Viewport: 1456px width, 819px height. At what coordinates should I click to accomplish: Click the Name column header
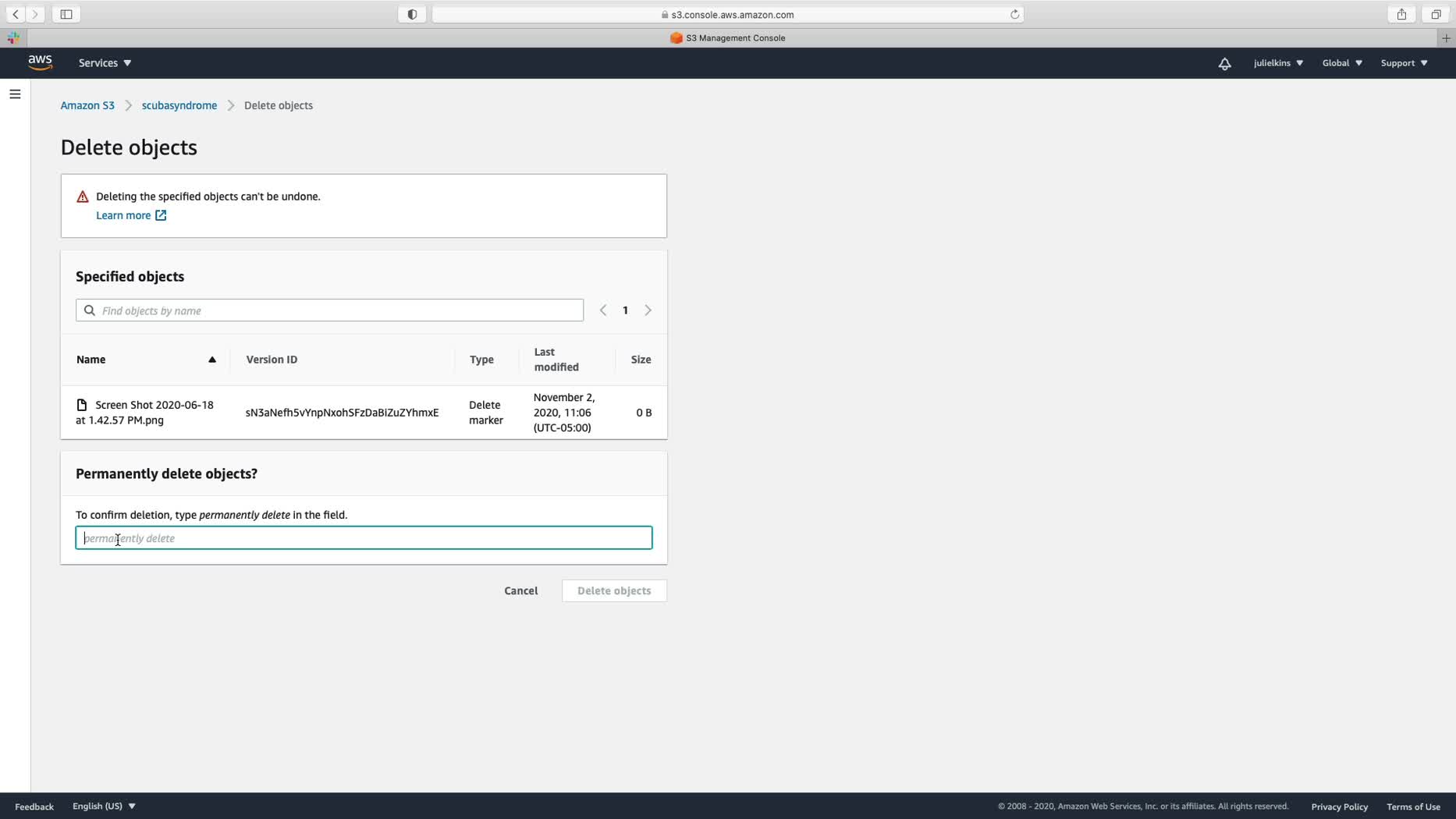coord(91,360)
